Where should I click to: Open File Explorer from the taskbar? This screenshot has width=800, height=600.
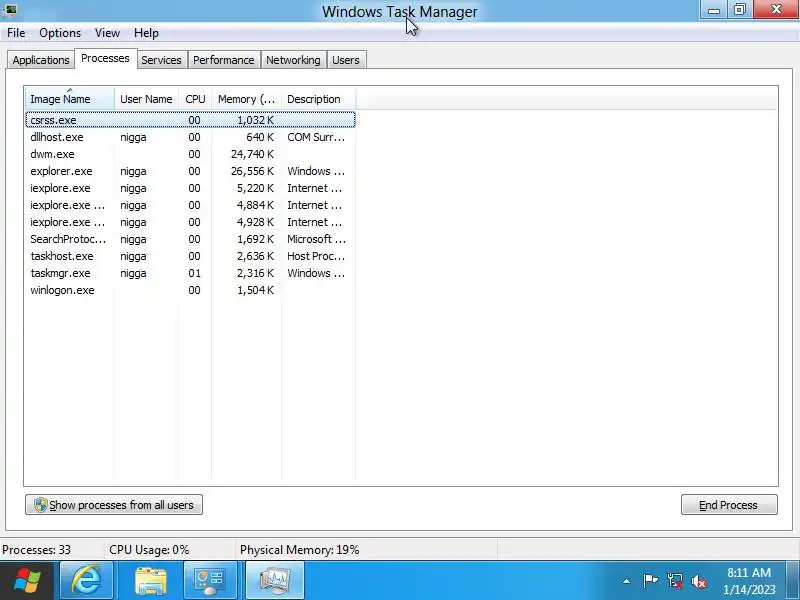[151, 581]
